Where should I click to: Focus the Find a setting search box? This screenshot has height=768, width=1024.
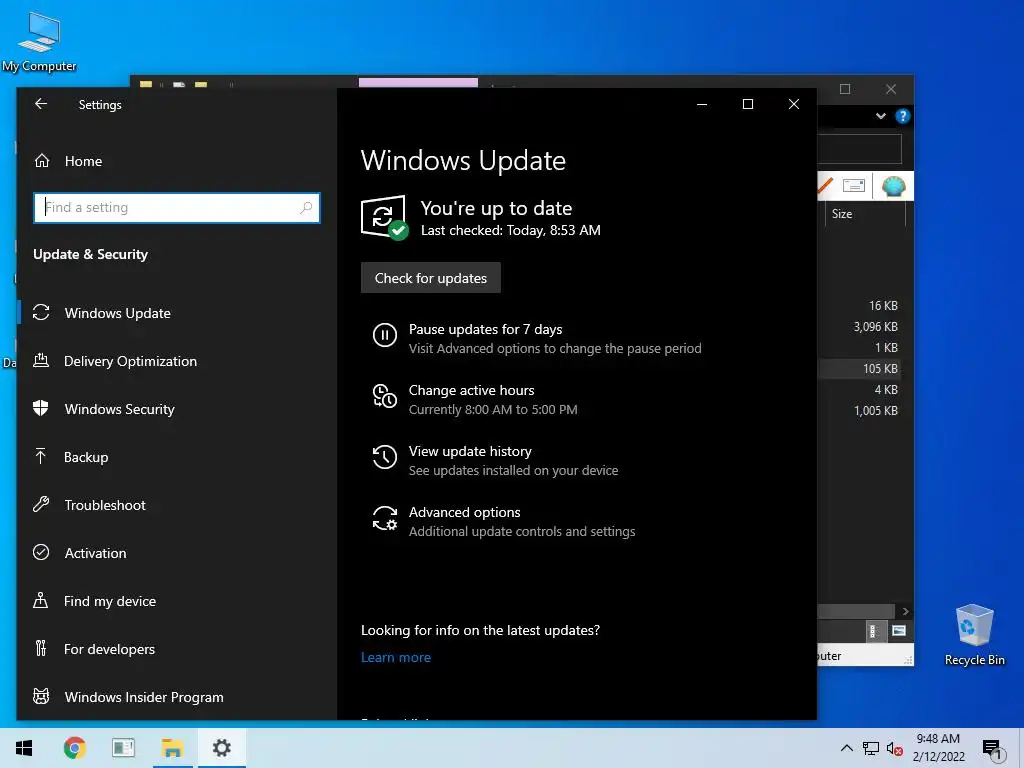[x=176, y=208]
